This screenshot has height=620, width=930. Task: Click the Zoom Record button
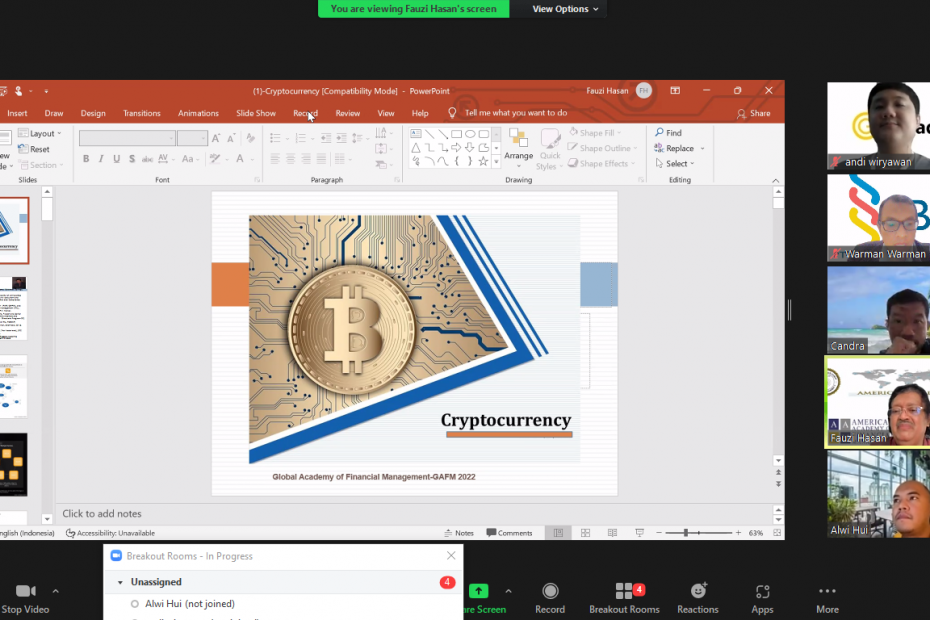point(550,591)
